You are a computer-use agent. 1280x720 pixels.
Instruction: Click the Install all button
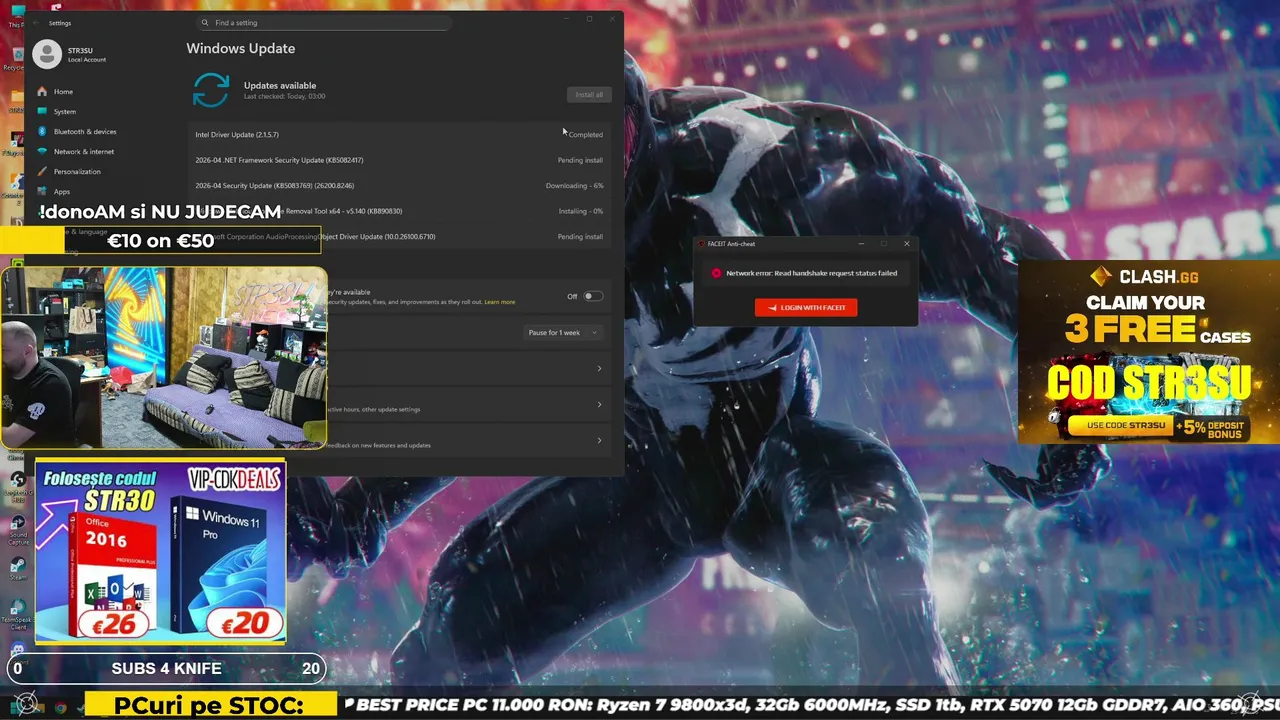coord(589,94)
